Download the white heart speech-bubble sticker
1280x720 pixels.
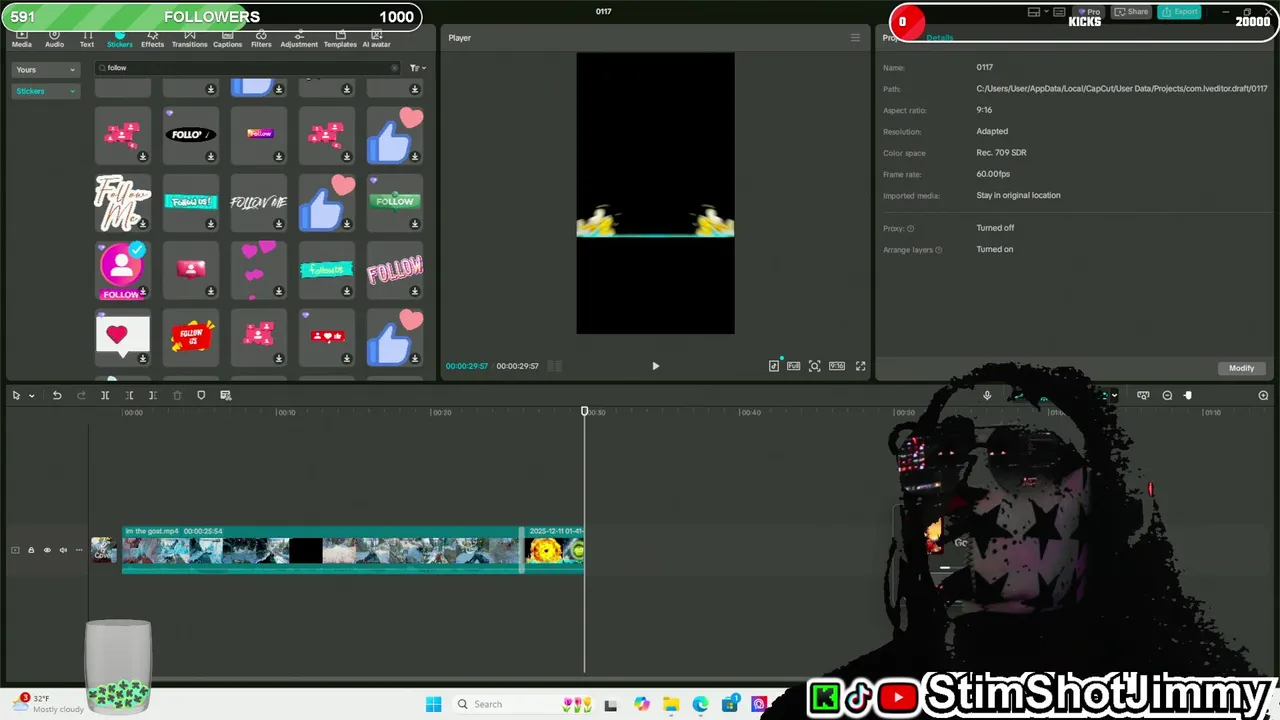click(143, 359)
